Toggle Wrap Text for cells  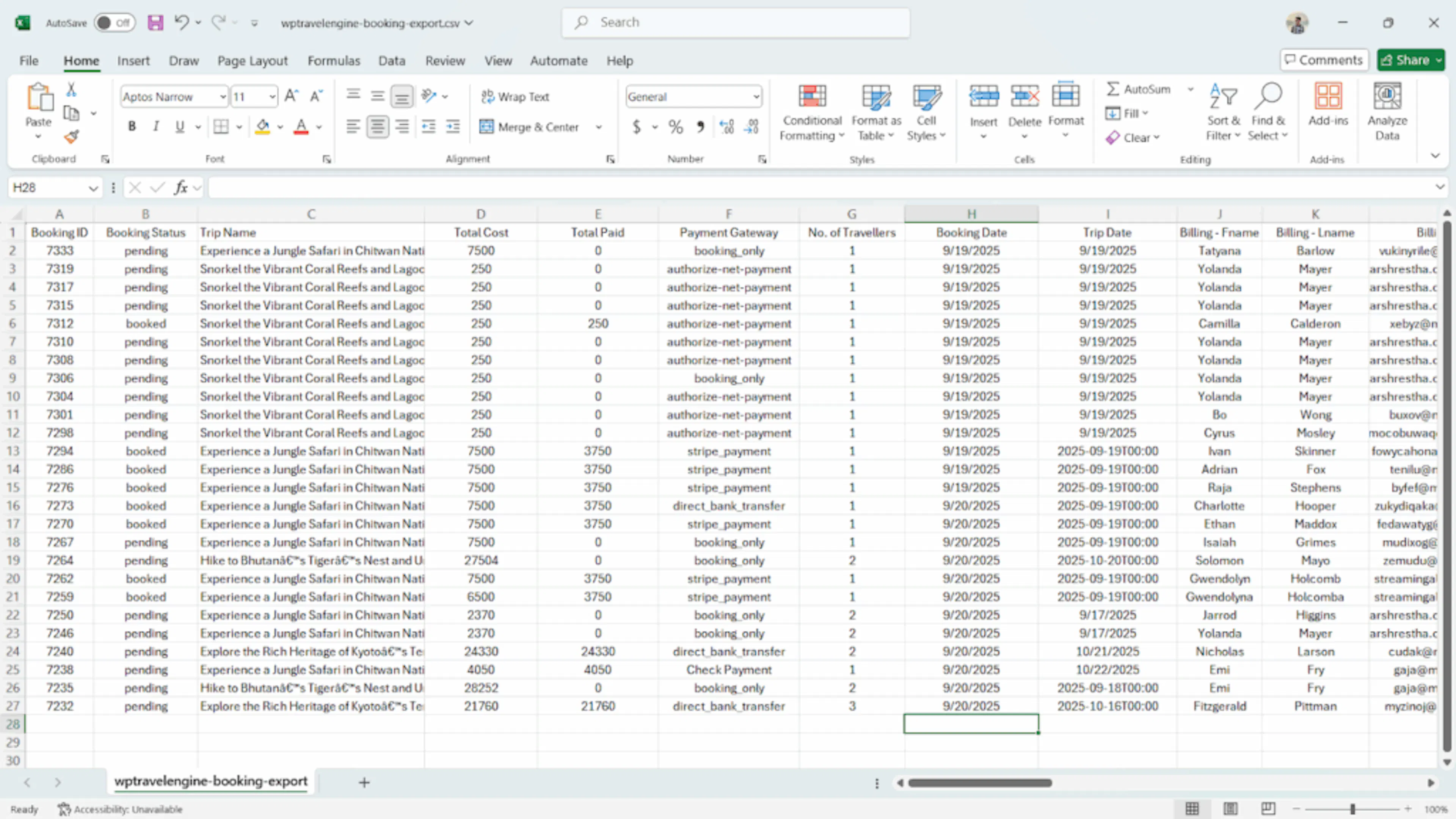[x=515, y=97]
